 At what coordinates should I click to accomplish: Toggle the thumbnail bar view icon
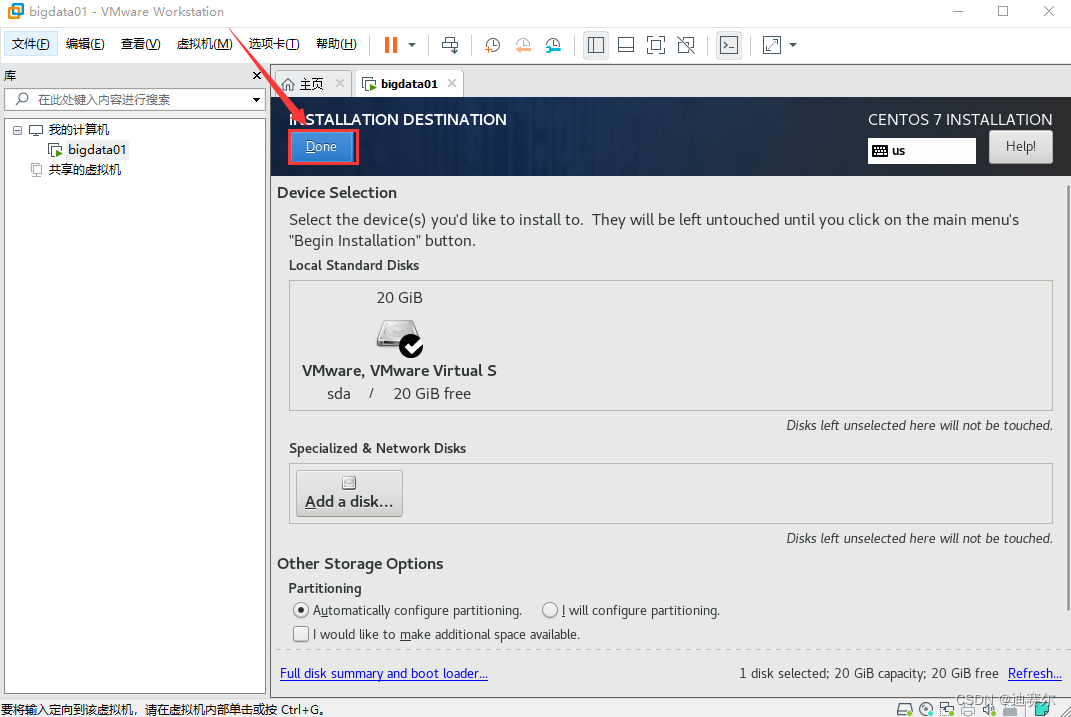(x=626, y=45)
